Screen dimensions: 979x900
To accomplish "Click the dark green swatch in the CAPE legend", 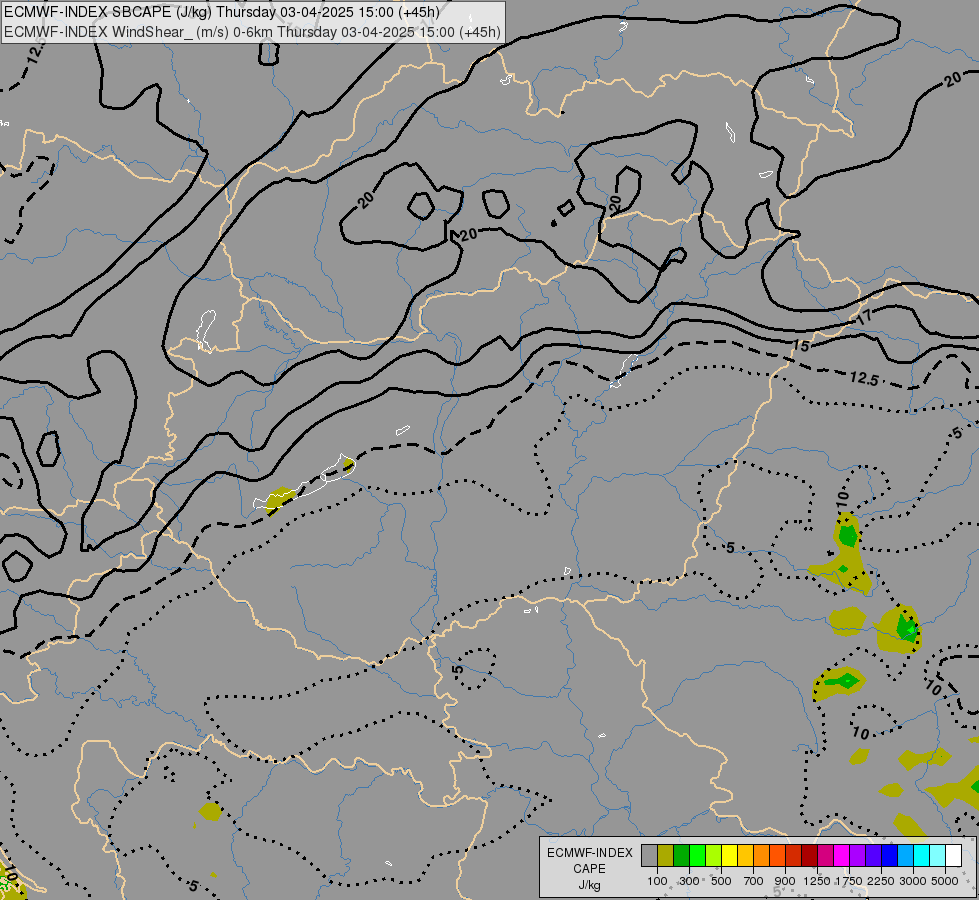I will [682, 855].
